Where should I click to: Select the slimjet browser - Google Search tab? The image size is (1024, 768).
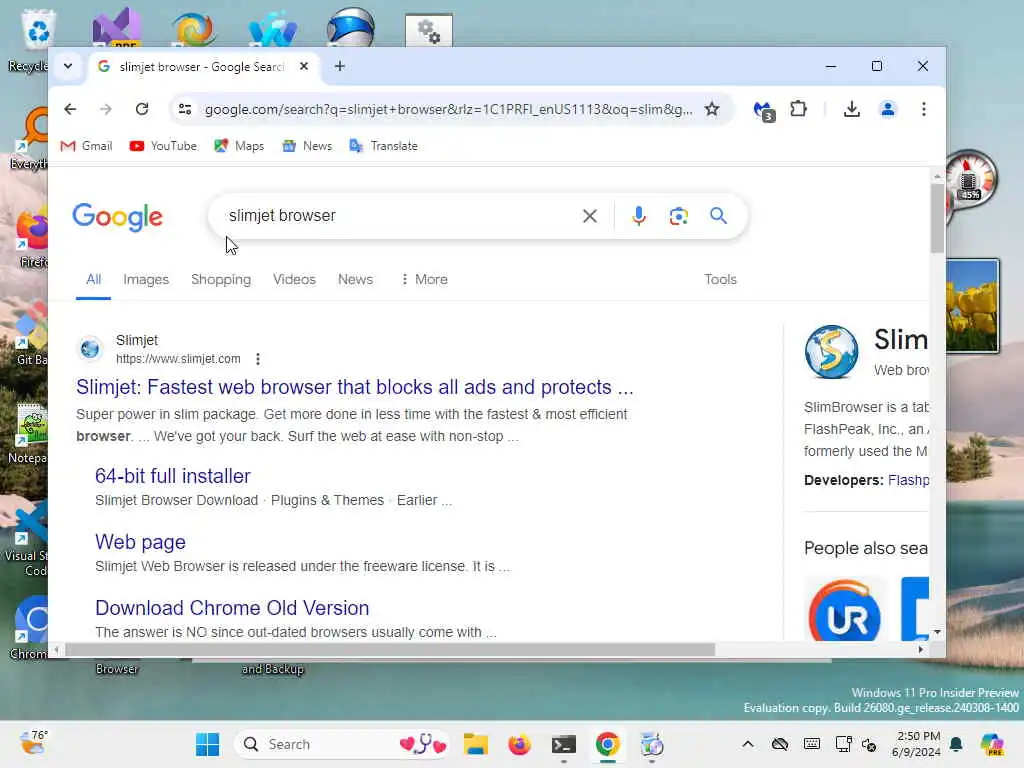203,67
